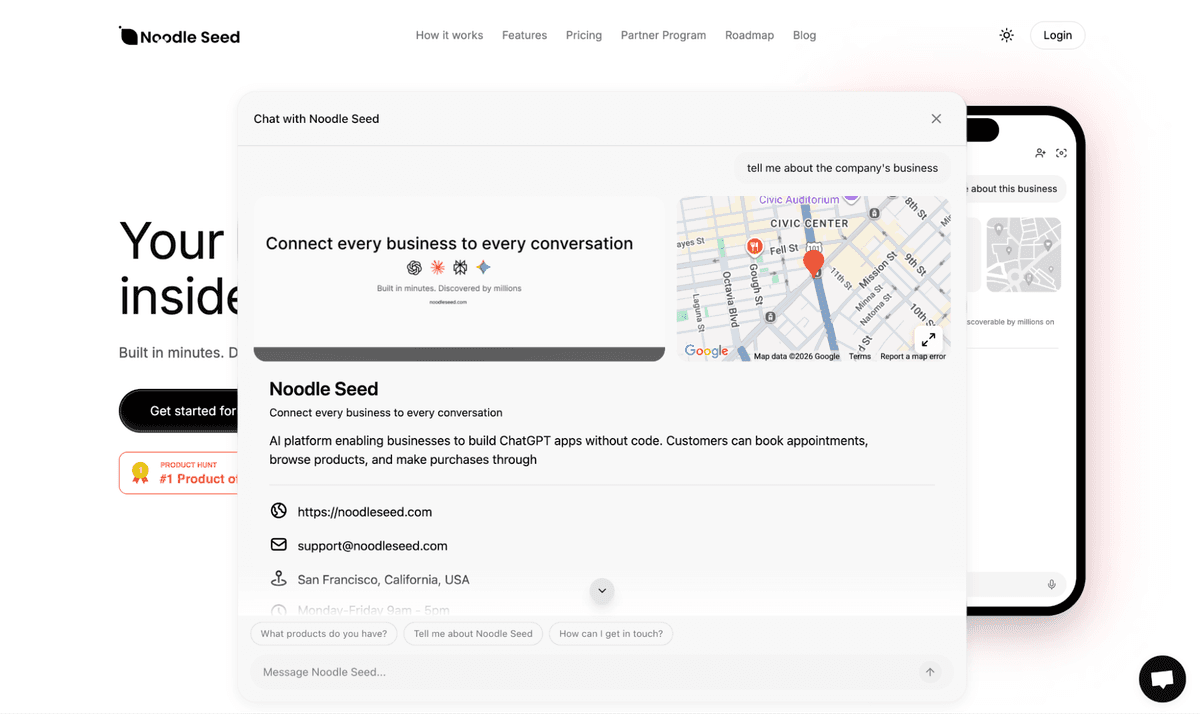This screenshot has height=714, width=1200.
Task: Click the send arrow in message box
Action: 930,672
